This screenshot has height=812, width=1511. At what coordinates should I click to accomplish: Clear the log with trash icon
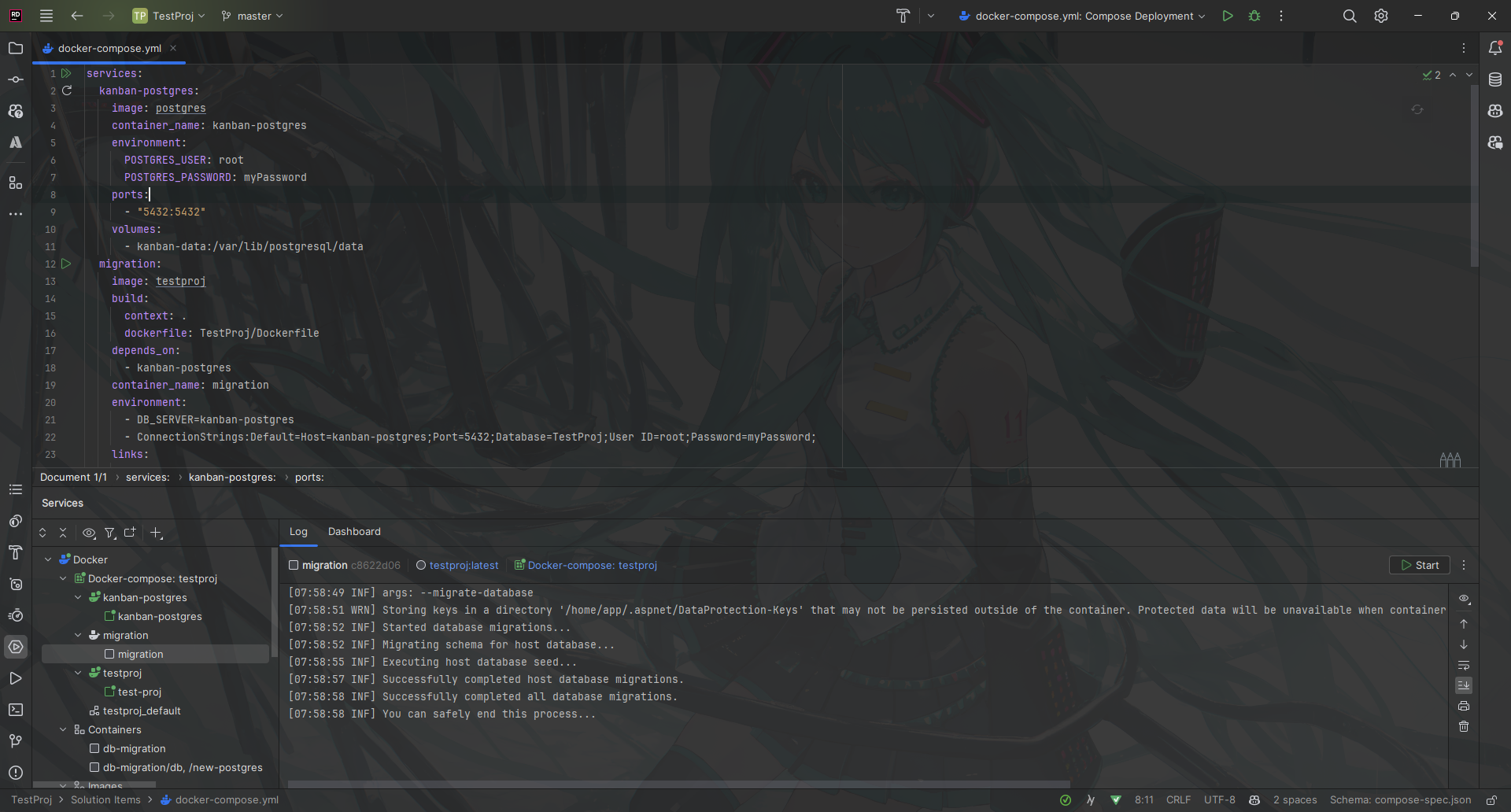1464,726
